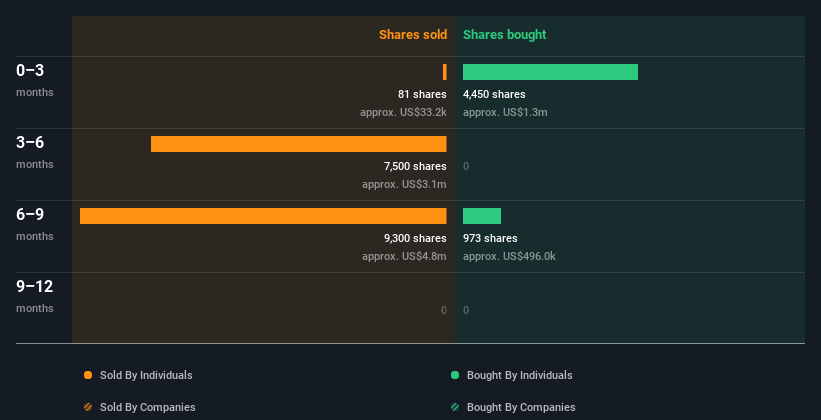
Task: Click the 0–3 months row label
Action: point(35,80)
